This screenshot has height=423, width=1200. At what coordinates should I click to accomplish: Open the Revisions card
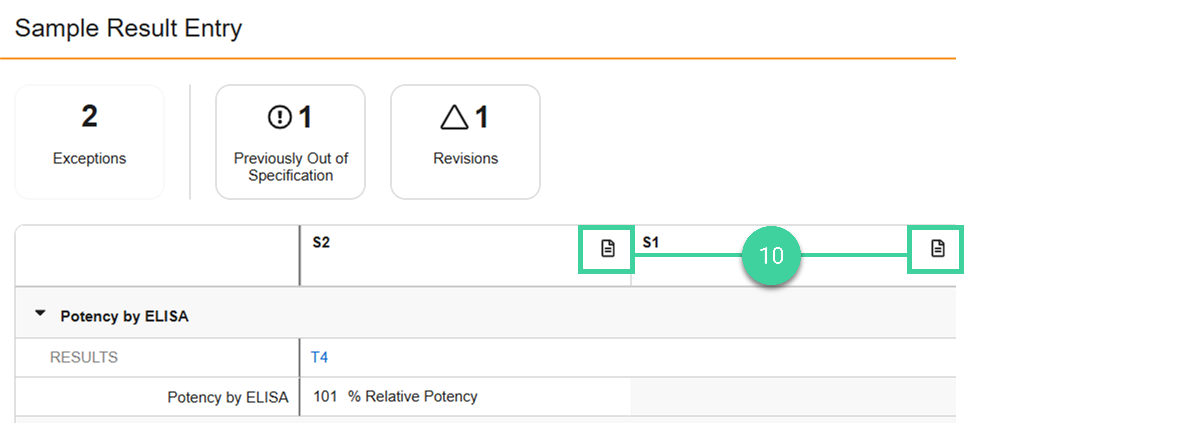point(465,141)
